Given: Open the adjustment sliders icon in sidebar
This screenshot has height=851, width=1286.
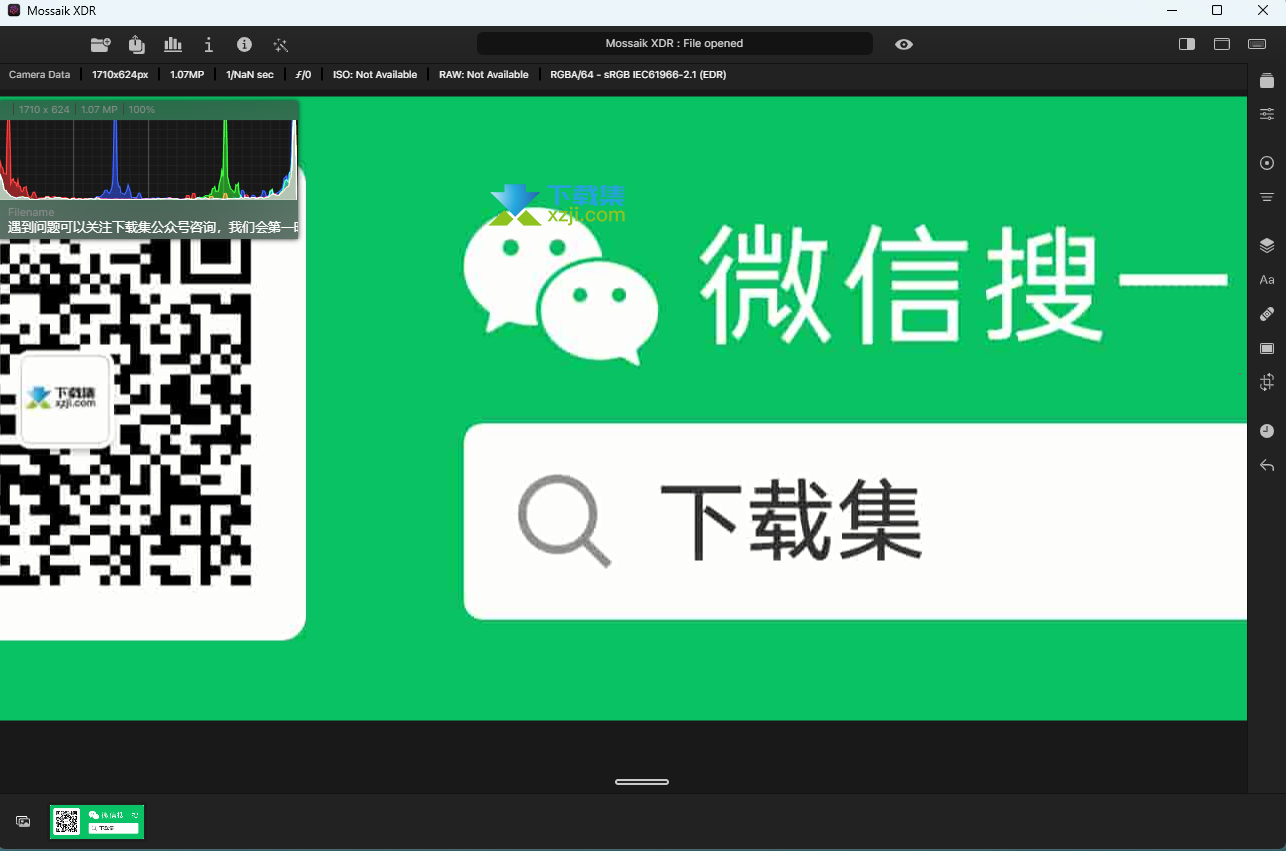Looking at the screenshot, I should tap(1267, 114).
